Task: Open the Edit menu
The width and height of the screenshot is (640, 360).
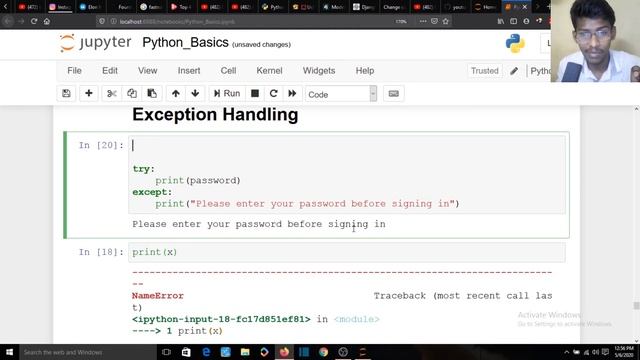Action: coord(110,71)
